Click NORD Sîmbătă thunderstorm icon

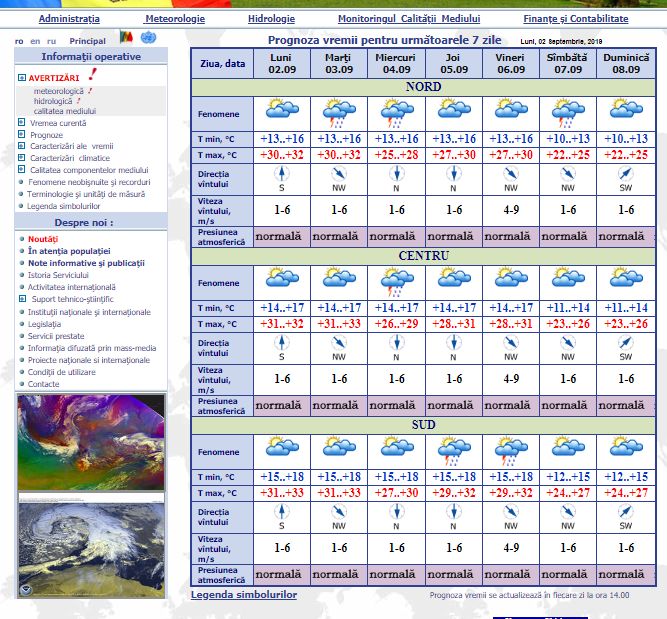pos(568,113)
